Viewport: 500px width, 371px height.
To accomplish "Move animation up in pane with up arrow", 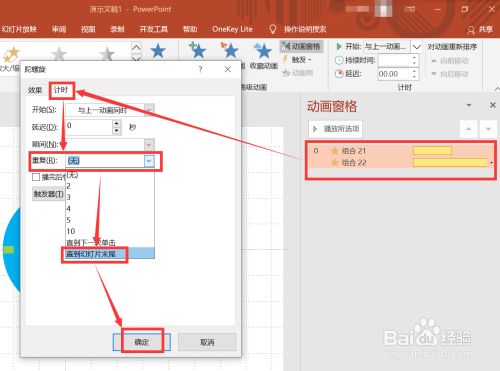I will point(469,129).
